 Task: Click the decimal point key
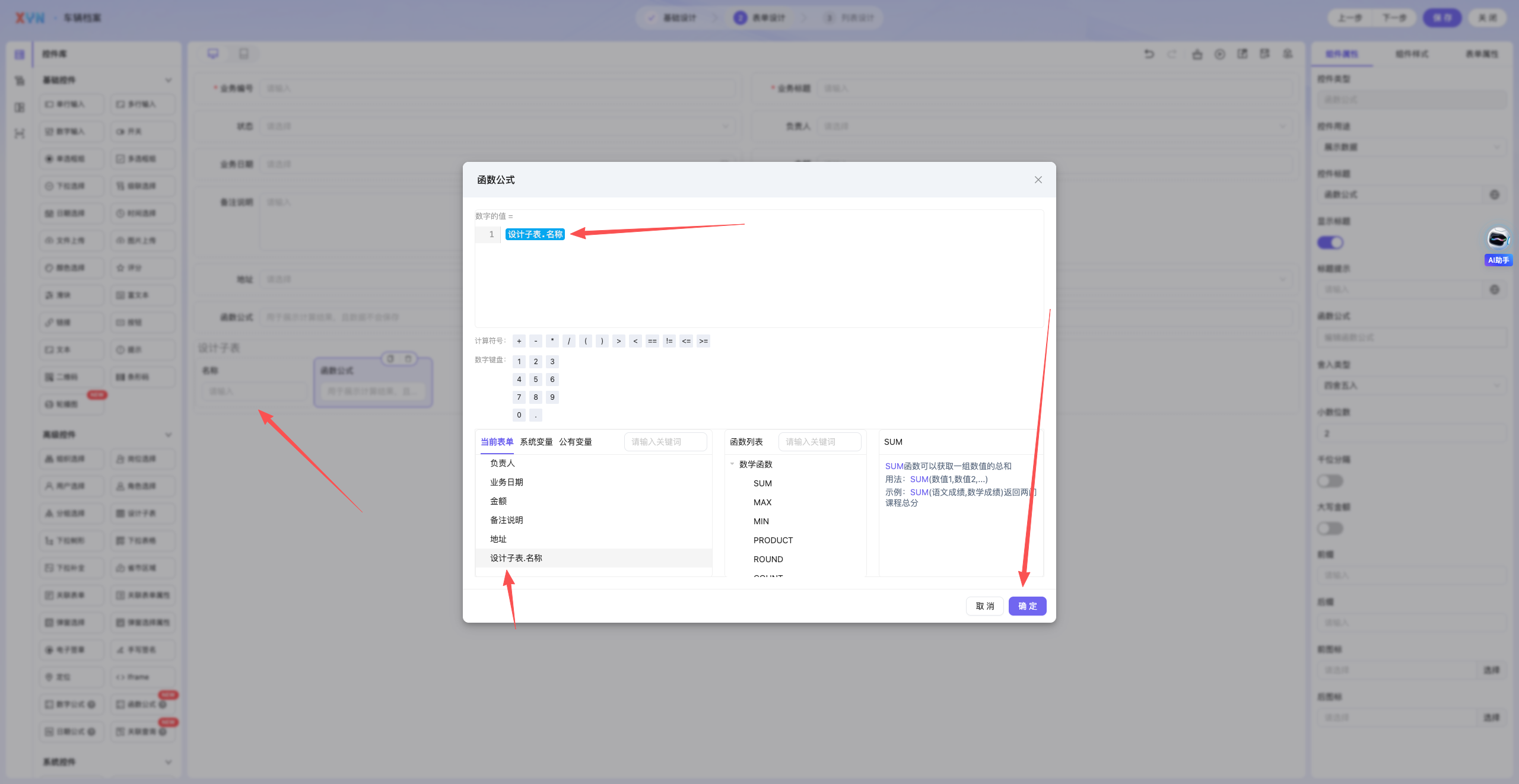click(536, 415)
